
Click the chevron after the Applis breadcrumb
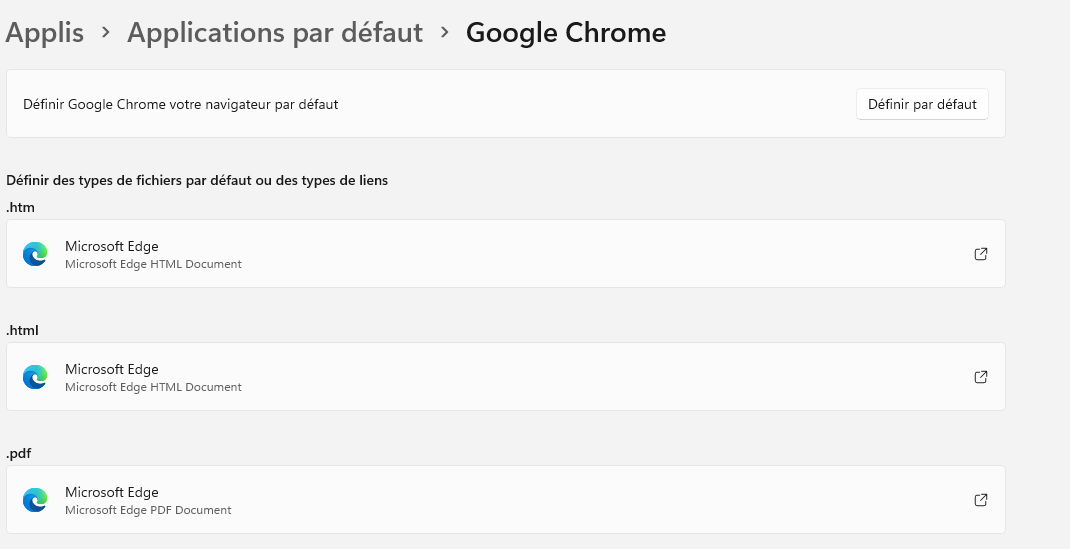click(106, 33)
